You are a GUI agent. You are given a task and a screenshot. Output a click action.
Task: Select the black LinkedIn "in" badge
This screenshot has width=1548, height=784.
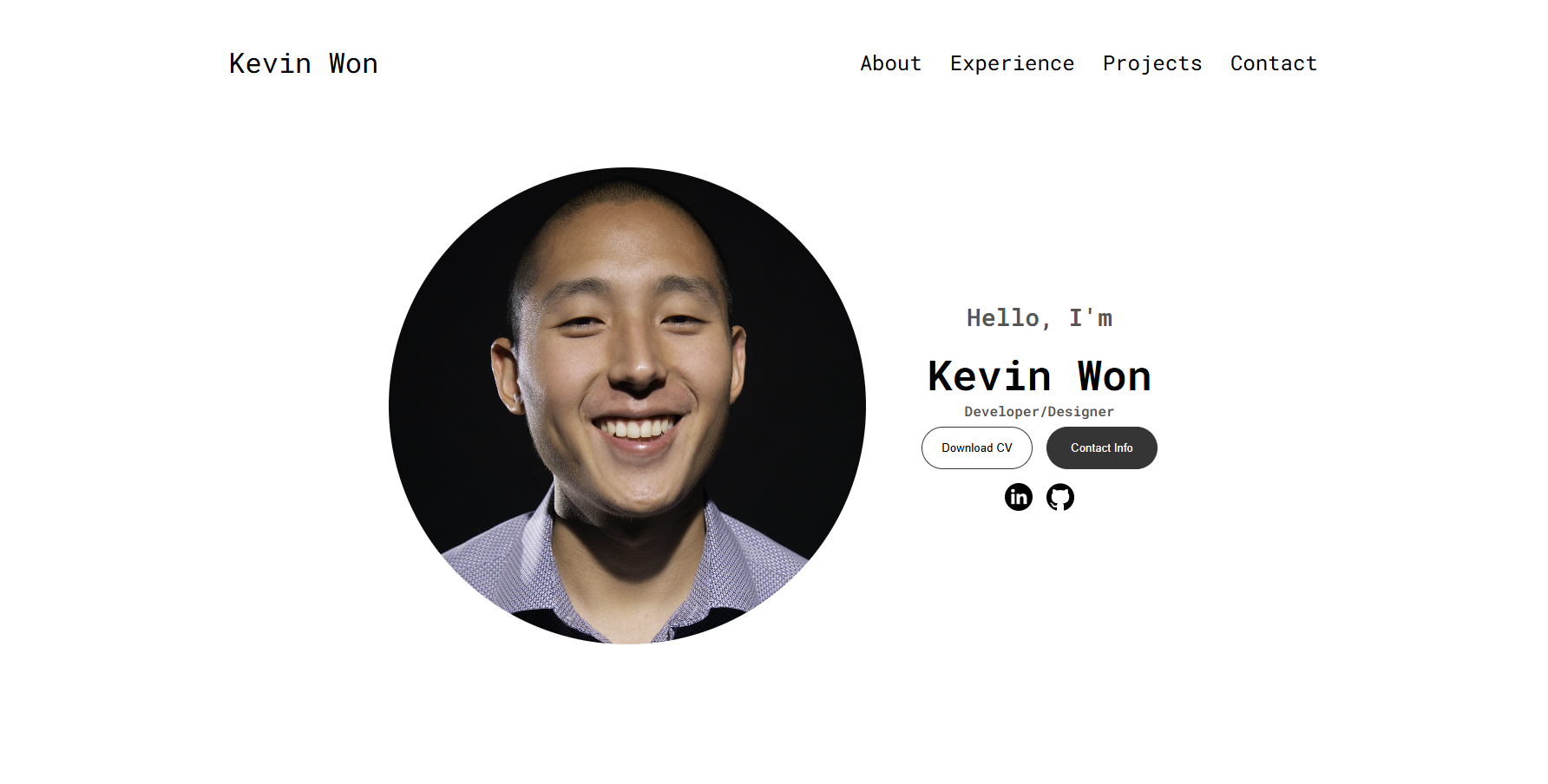(1019, 497)
